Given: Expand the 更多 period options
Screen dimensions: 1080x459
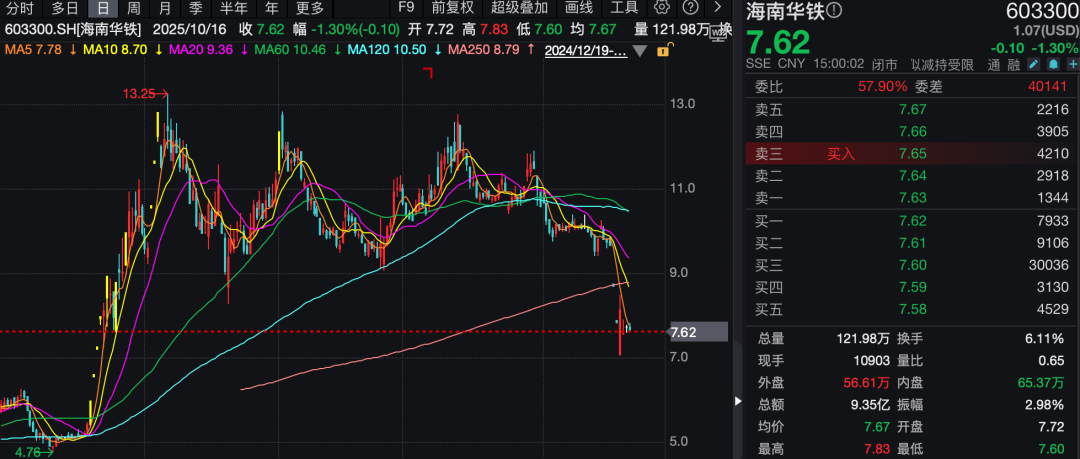Looking at the screenshot, I should point(310,8).
